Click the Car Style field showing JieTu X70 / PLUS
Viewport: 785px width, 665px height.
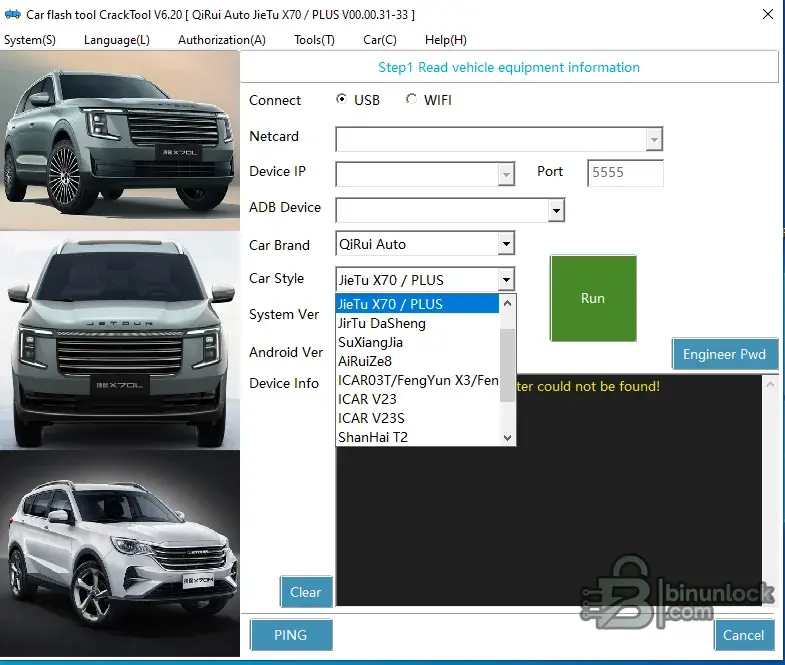pos(418,279)
